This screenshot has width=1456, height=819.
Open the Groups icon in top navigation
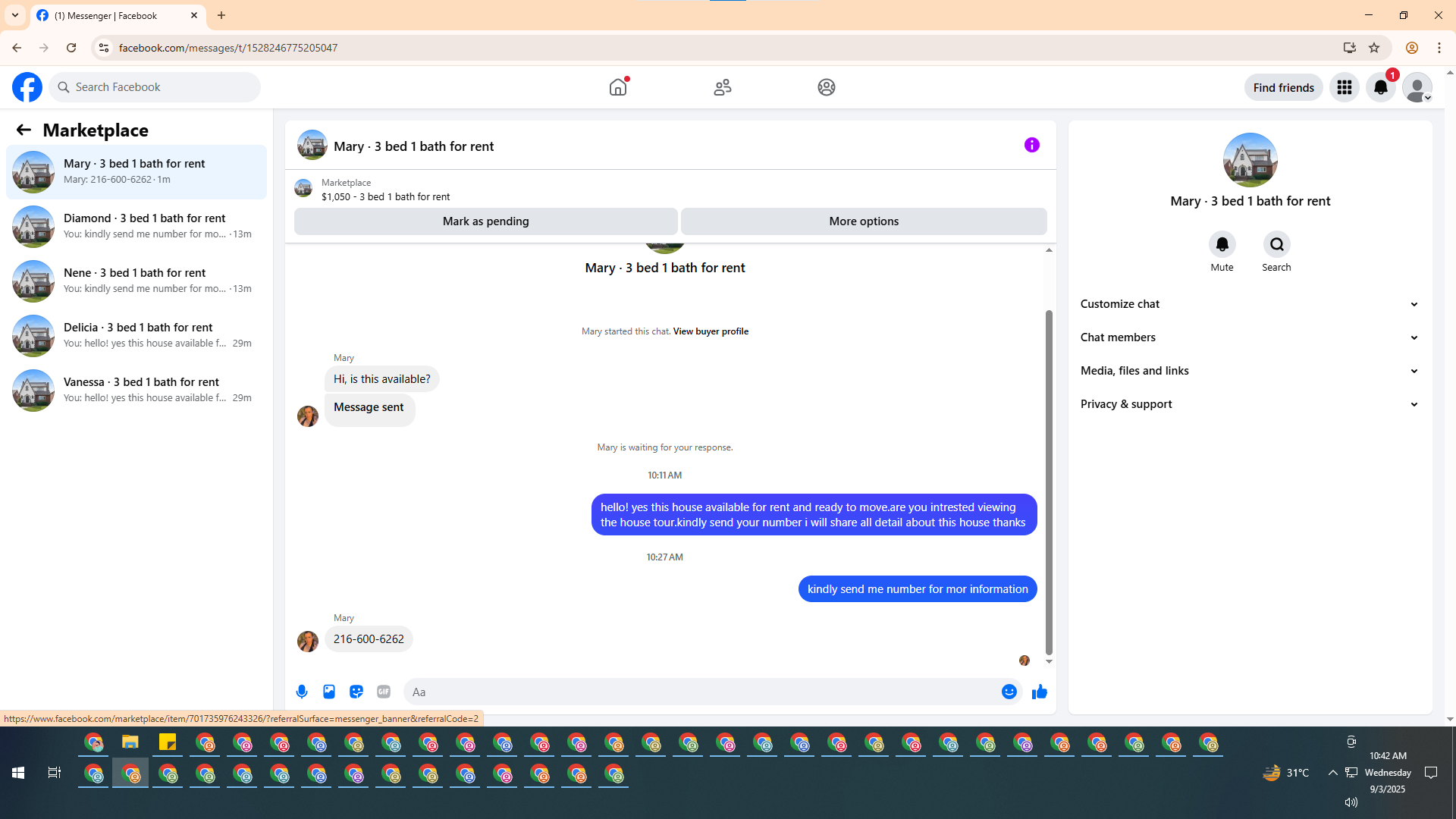coord(827,87)
